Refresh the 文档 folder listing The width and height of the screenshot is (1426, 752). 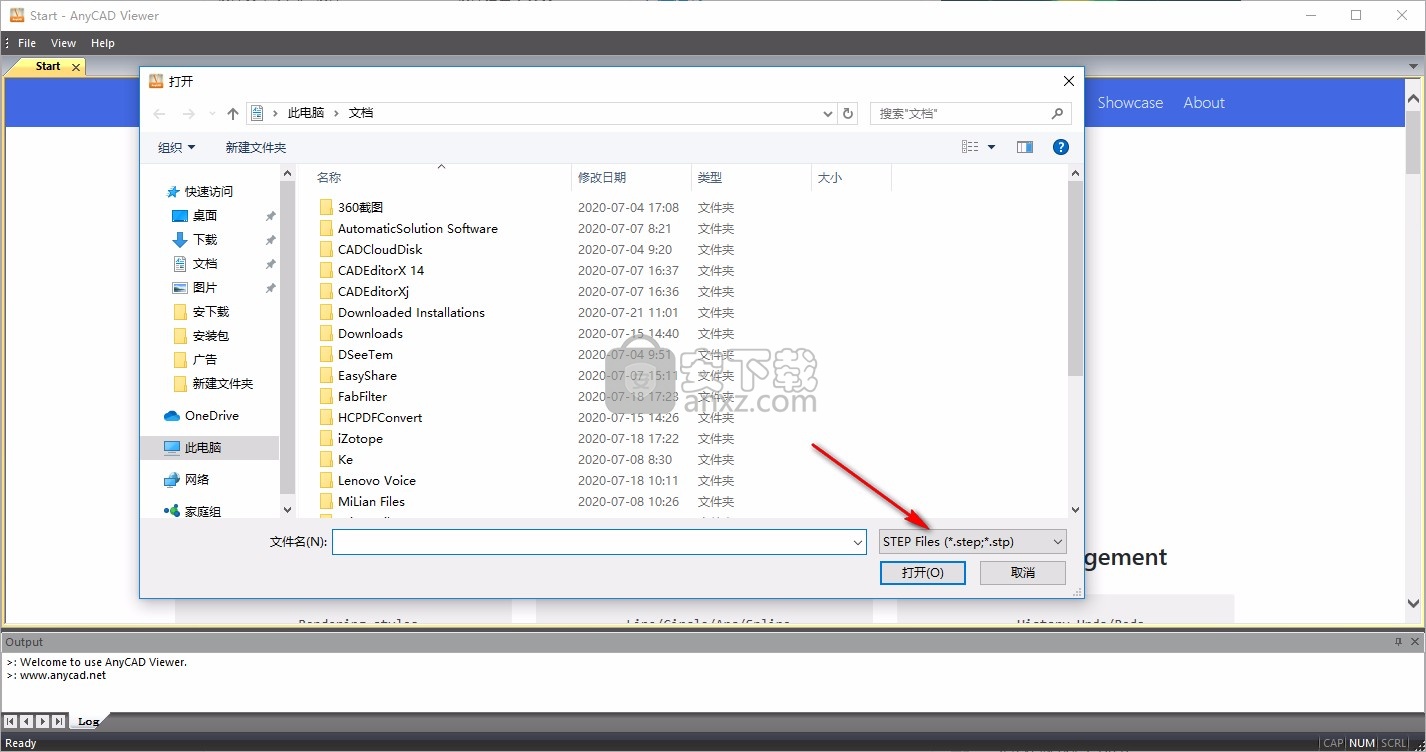tap(848, 114)
